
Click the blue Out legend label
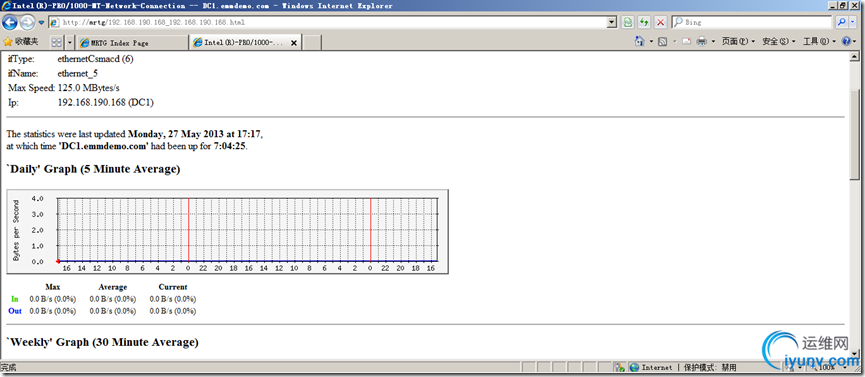click(15, 311)
